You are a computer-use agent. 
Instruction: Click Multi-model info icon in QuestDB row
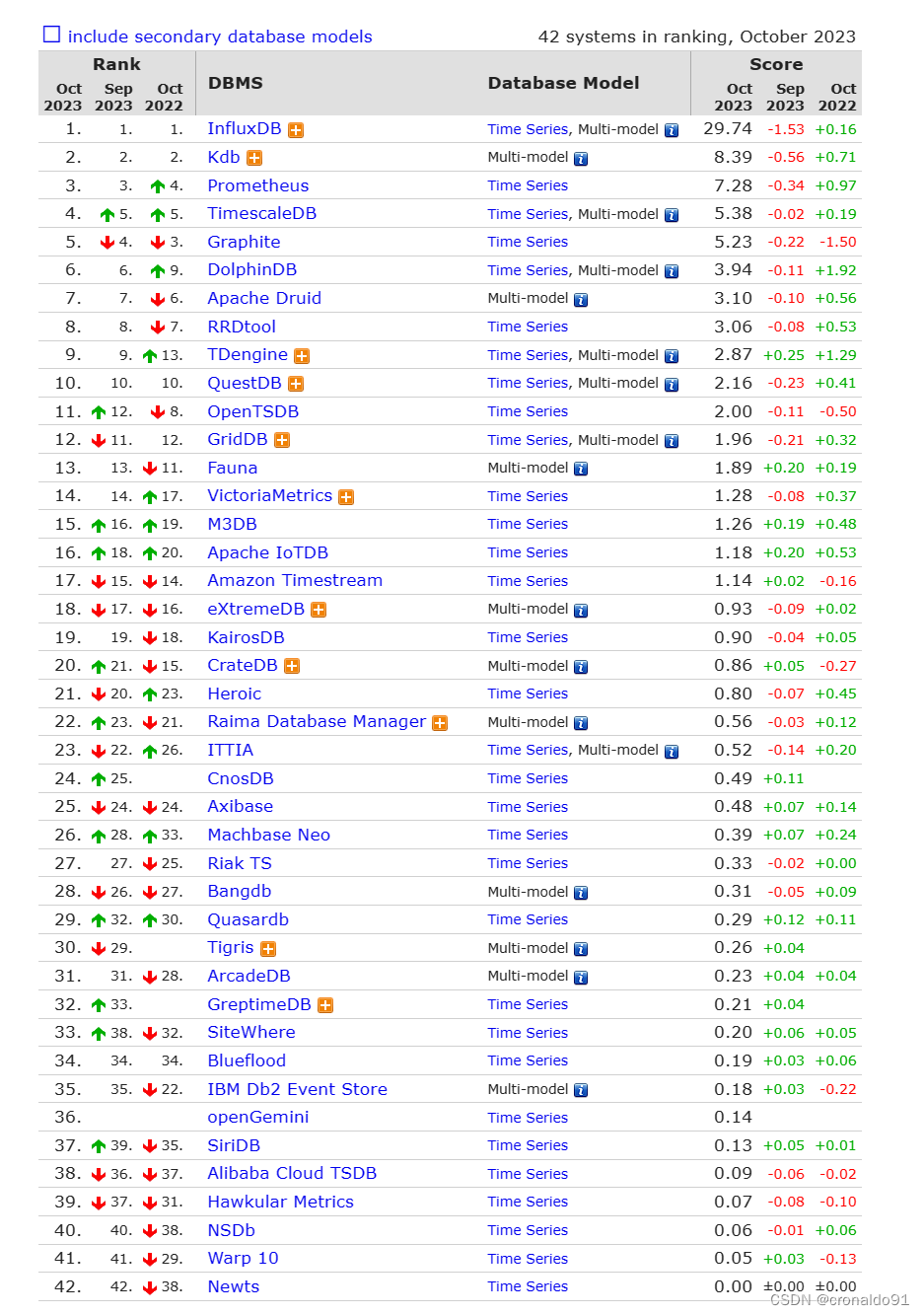click(x=672, y=385)
